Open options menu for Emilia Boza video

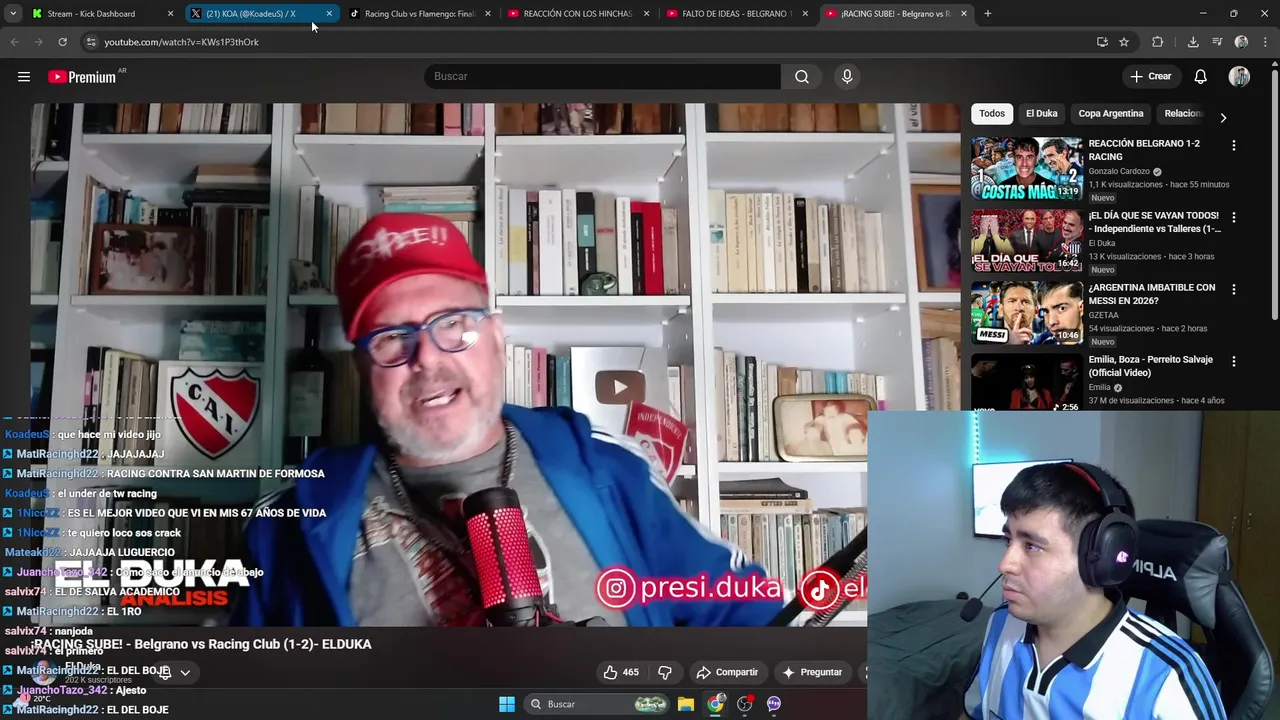tap(1233, 361)
